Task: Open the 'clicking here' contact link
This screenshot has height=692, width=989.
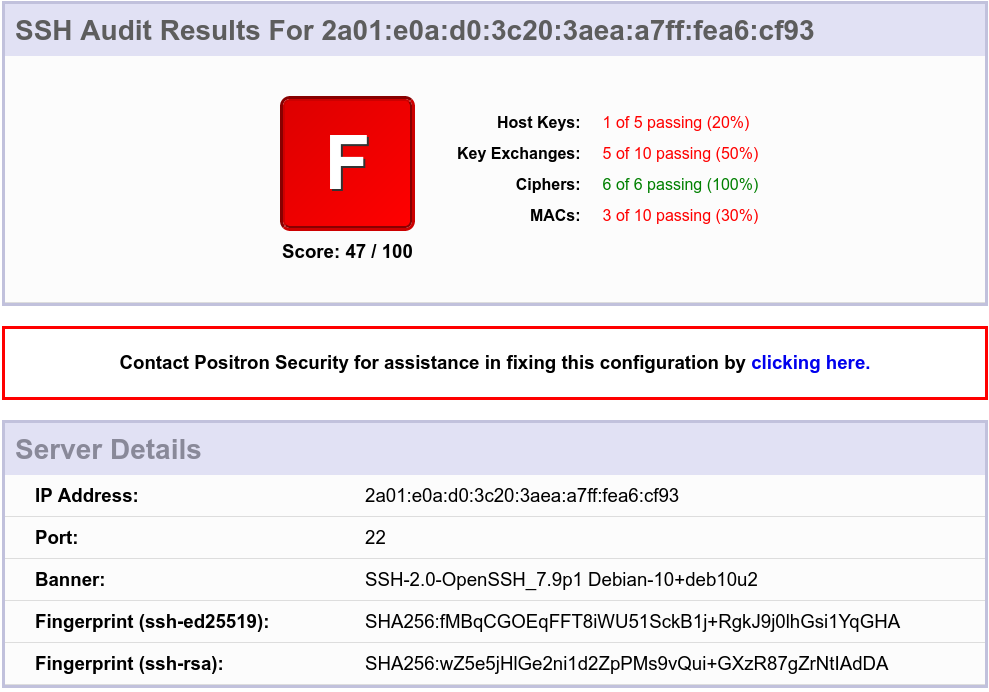Action: click(x=810, y=363)
